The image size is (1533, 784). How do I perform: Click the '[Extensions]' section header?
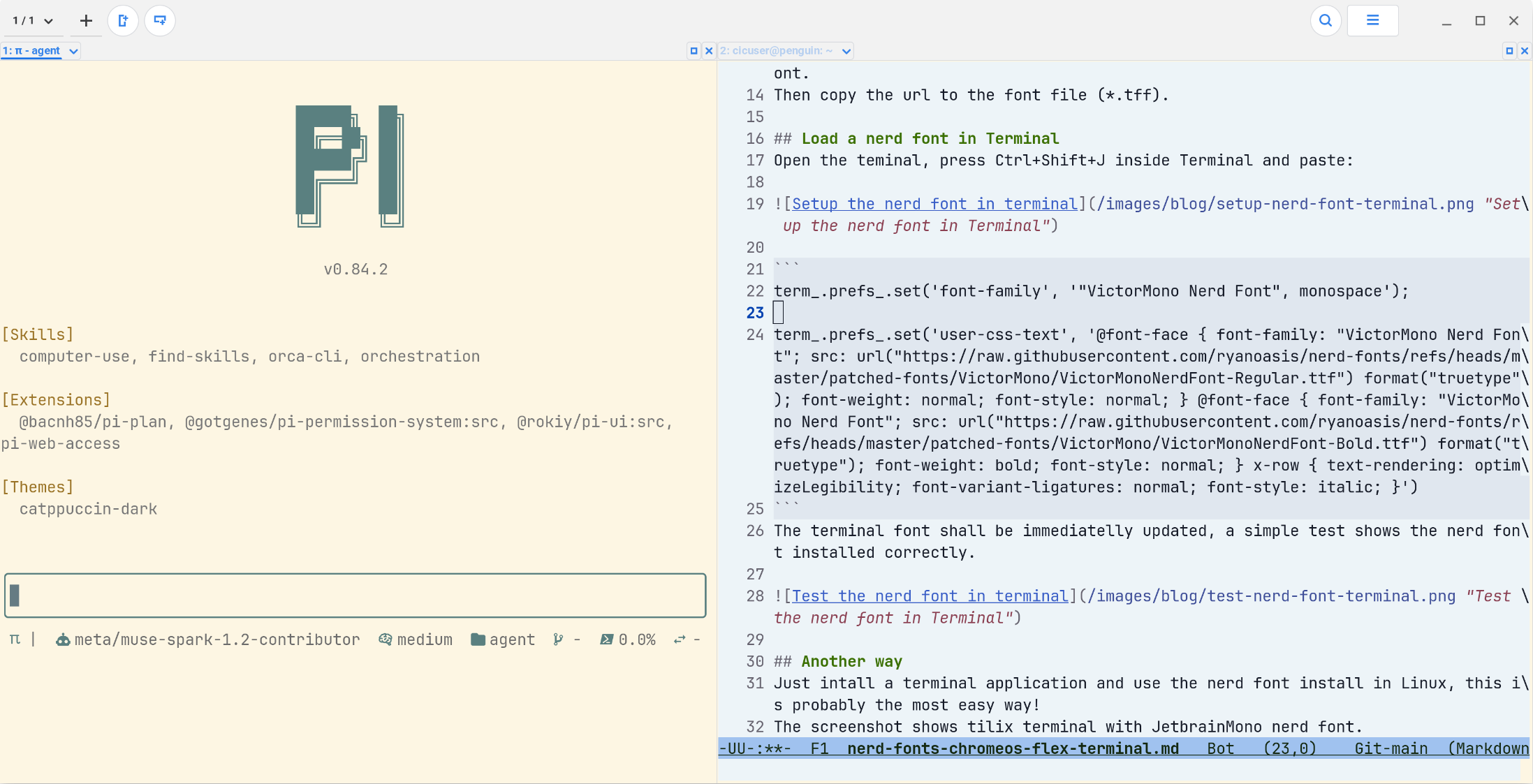pyautogui.click(x=56, y=400)
